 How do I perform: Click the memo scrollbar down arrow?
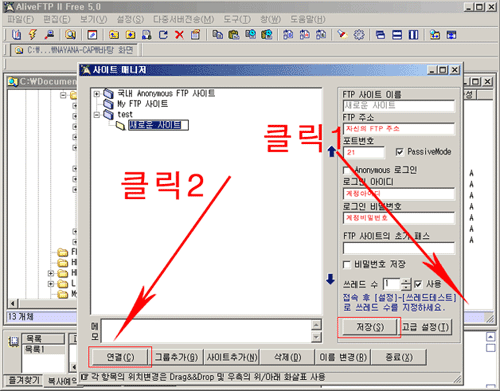(316, 338)
